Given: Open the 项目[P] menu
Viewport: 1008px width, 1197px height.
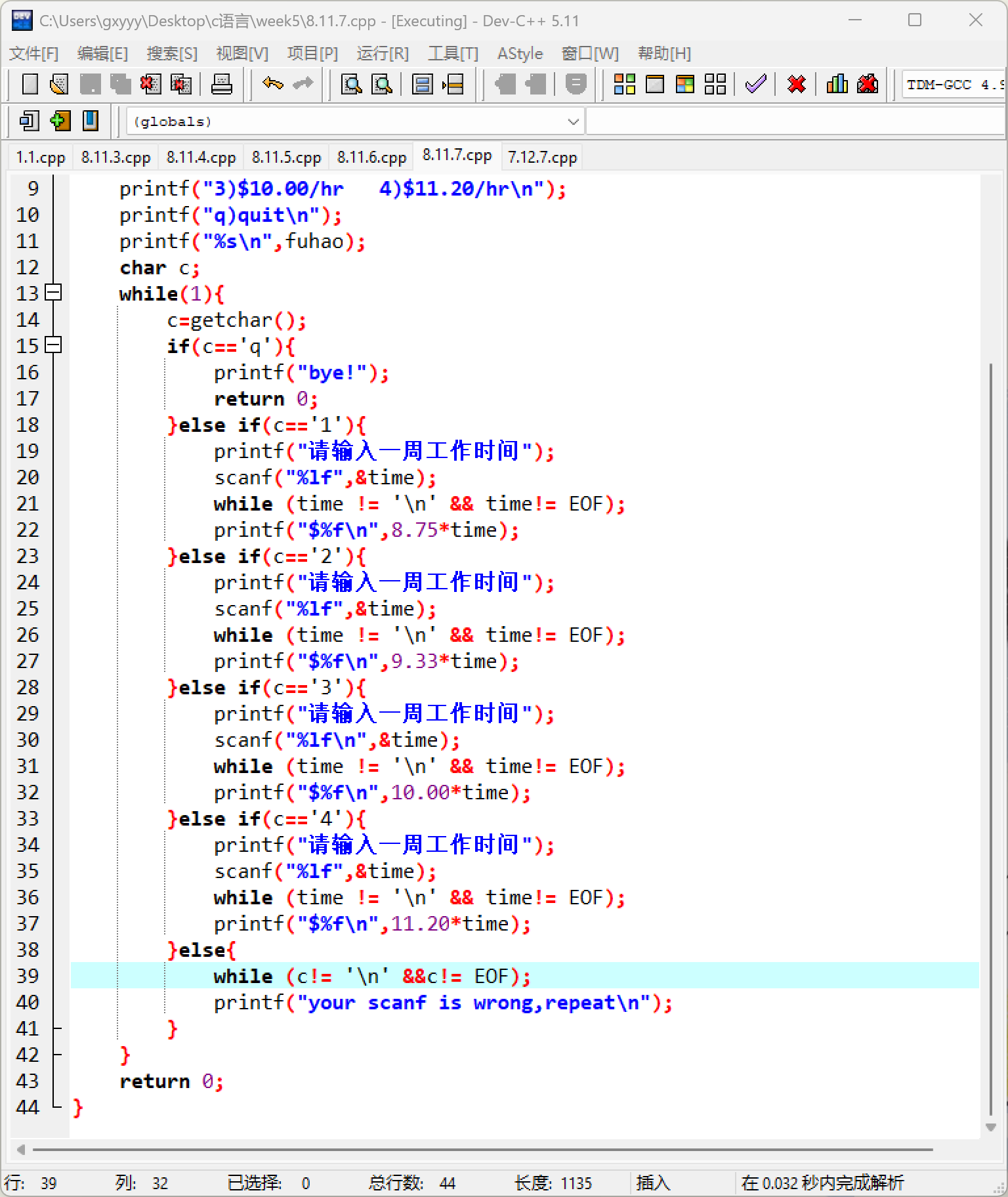Looking at the screenshot, I should pyautogui.click(x=312, y=53).
